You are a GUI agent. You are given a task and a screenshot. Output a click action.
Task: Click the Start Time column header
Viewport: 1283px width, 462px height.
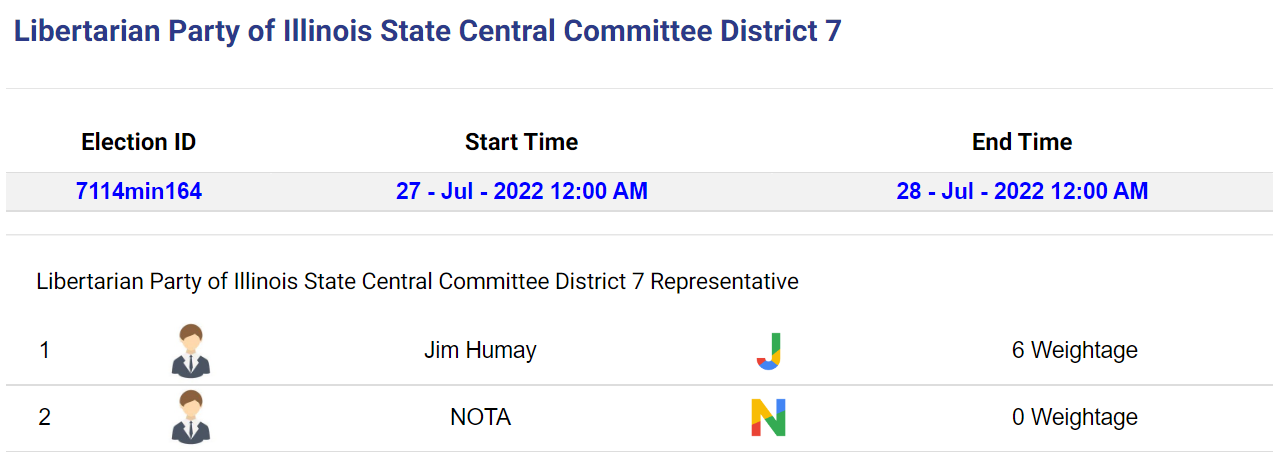pyautogui.click(x=521, y=142)
